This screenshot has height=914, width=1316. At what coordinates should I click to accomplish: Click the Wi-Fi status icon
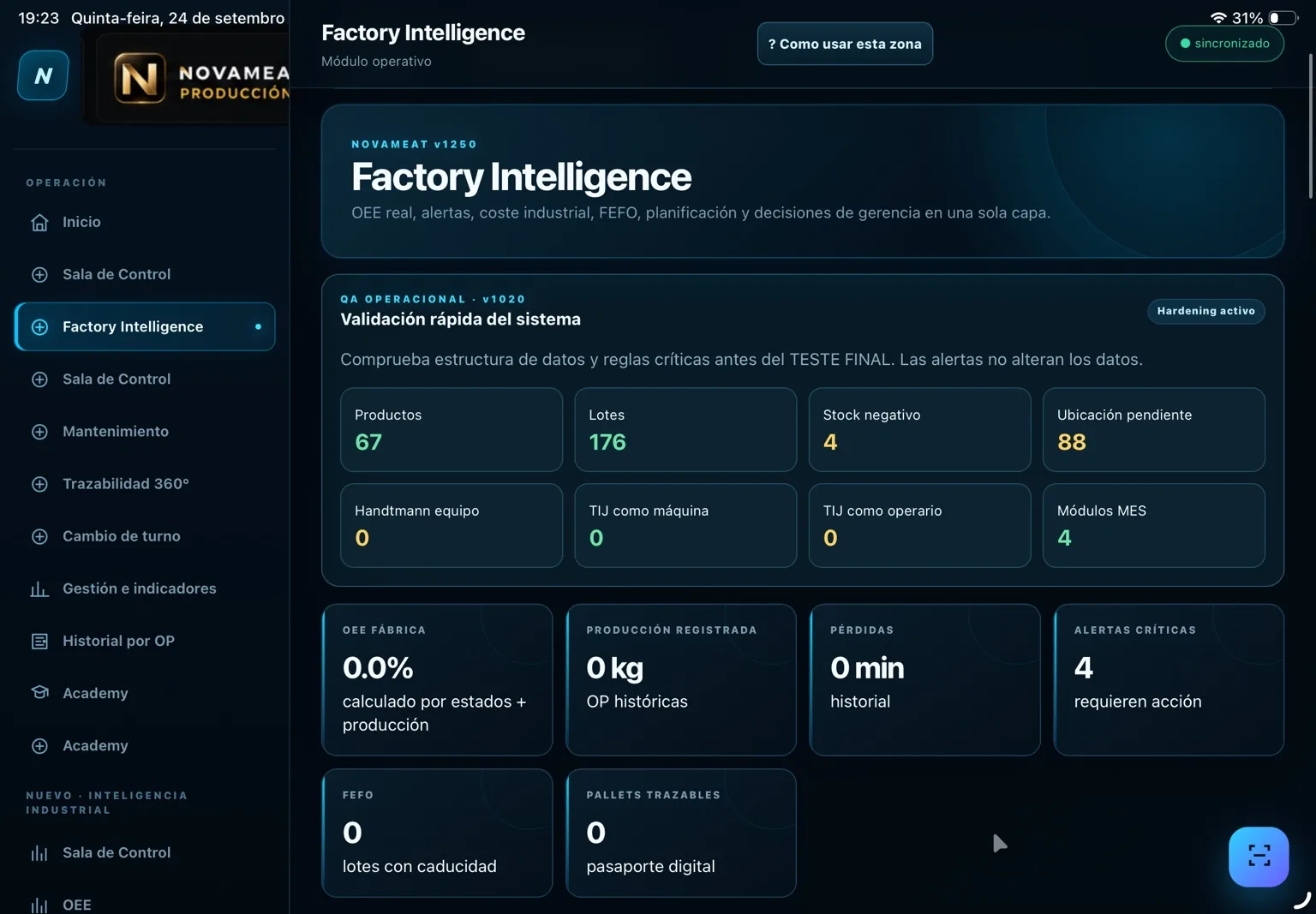[1218, 18]
